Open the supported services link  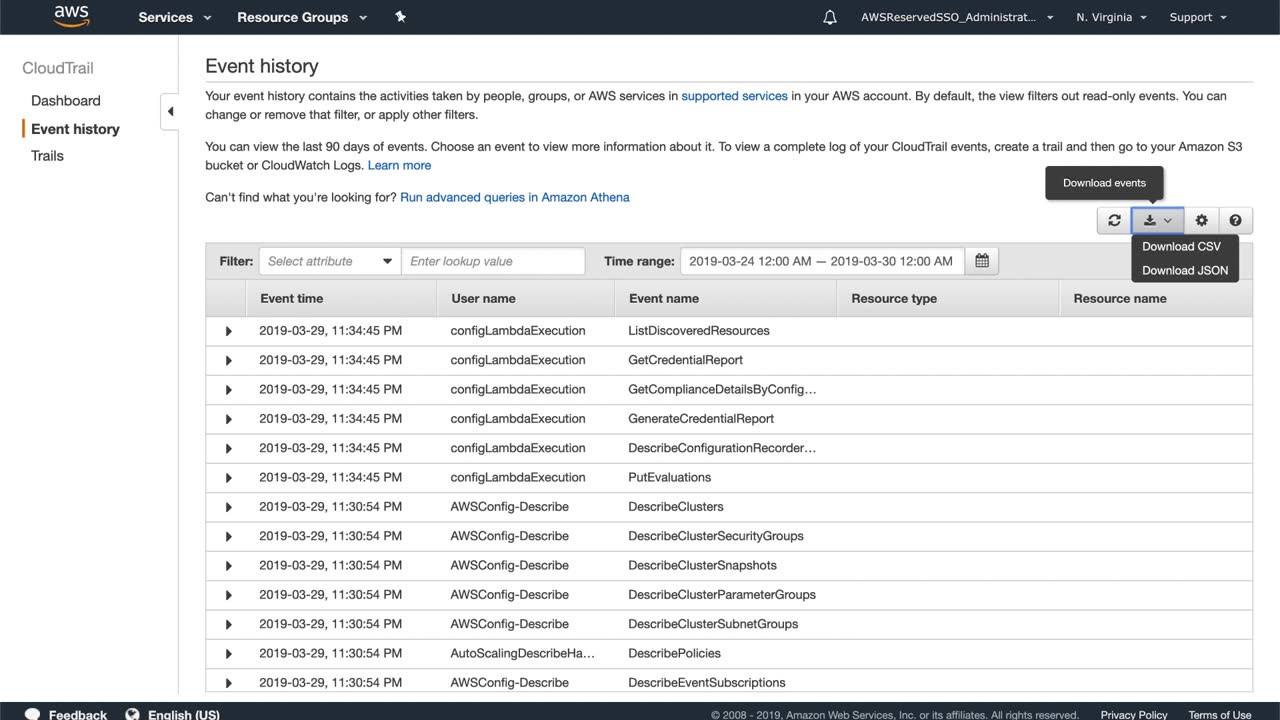[x=734, y=96]
